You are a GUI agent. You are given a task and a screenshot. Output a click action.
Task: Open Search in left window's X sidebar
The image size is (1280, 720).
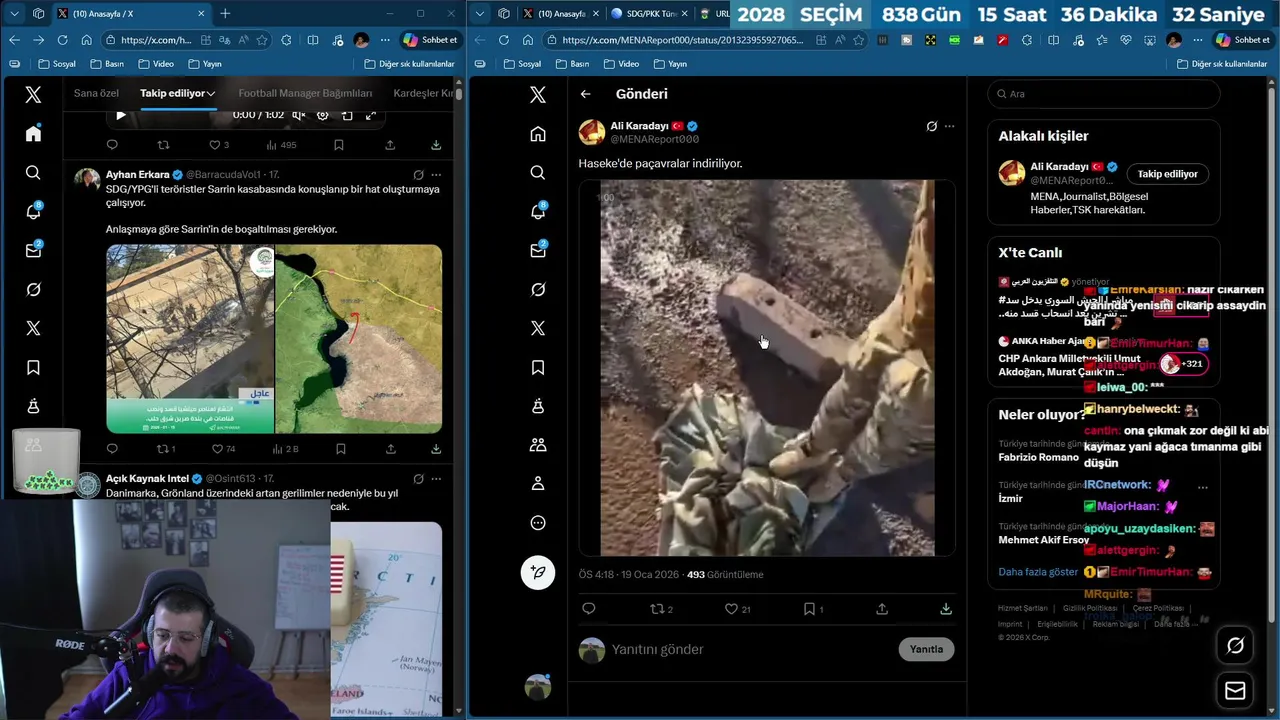33,173
